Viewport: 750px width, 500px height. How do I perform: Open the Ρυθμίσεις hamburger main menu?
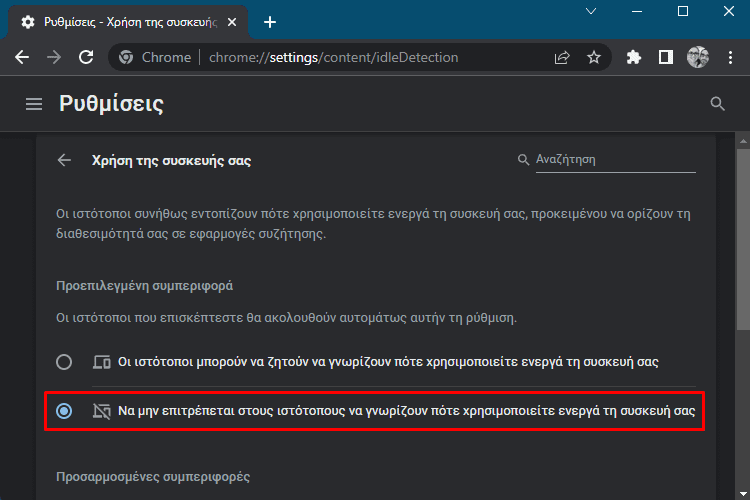click(34, 104)
